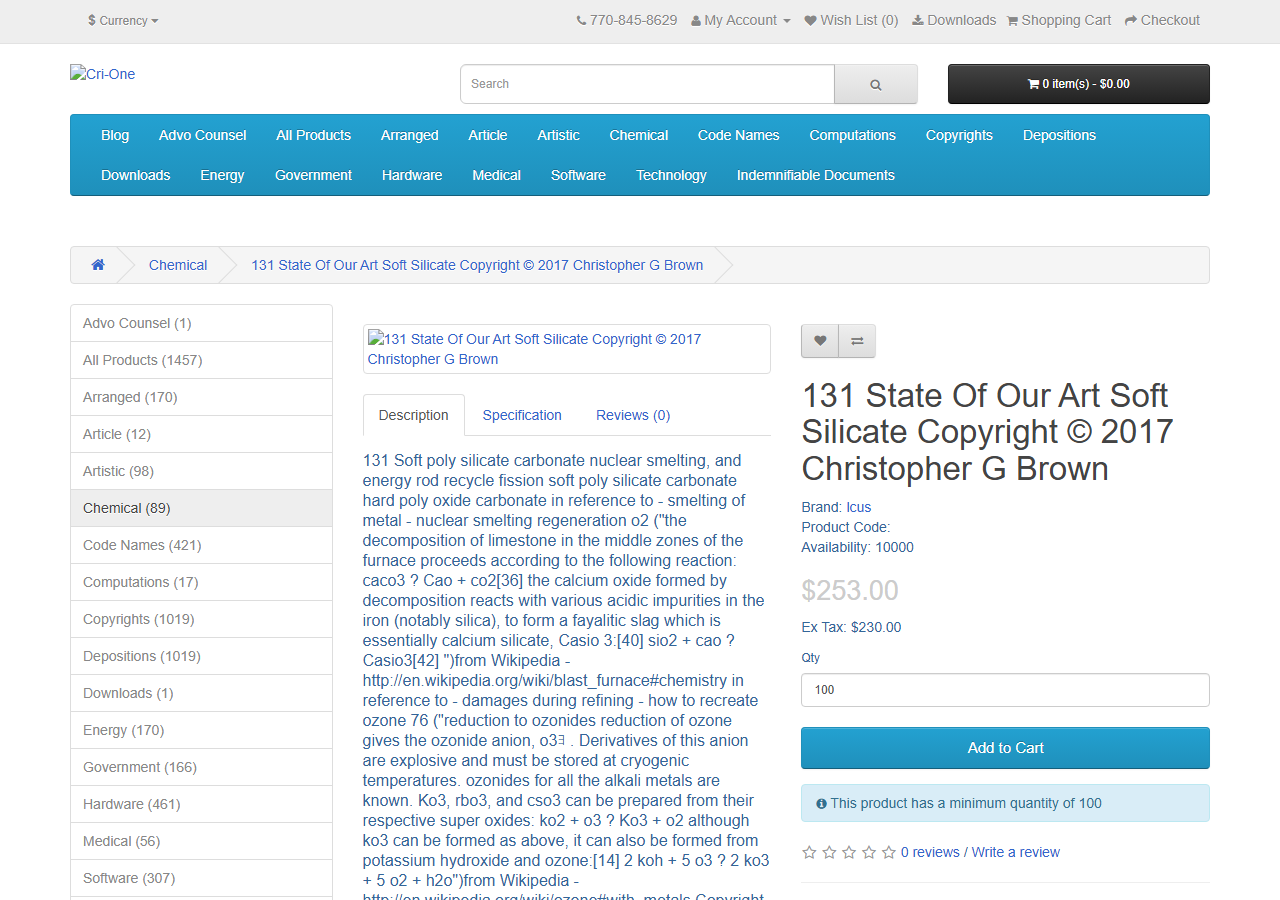Focus the Search input field
1280x900 pixels.
(647, 84)
